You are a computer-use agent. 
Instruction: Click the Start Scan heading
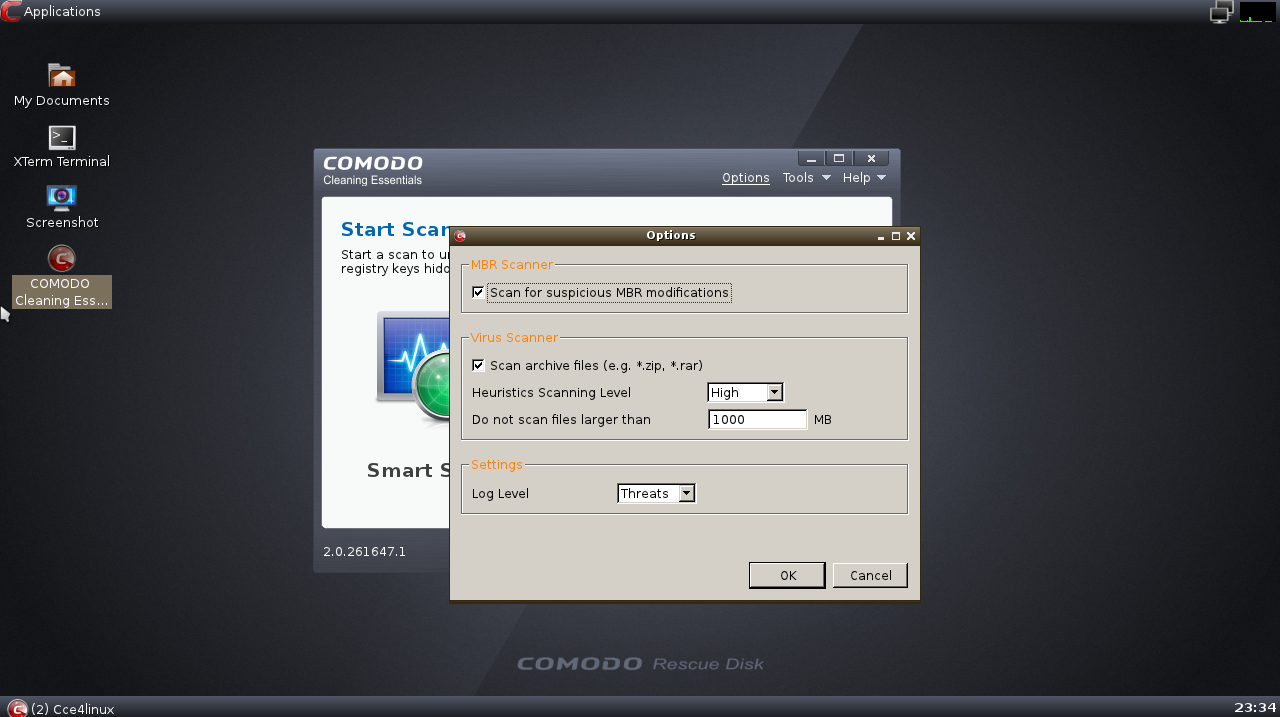click(395, 229)
